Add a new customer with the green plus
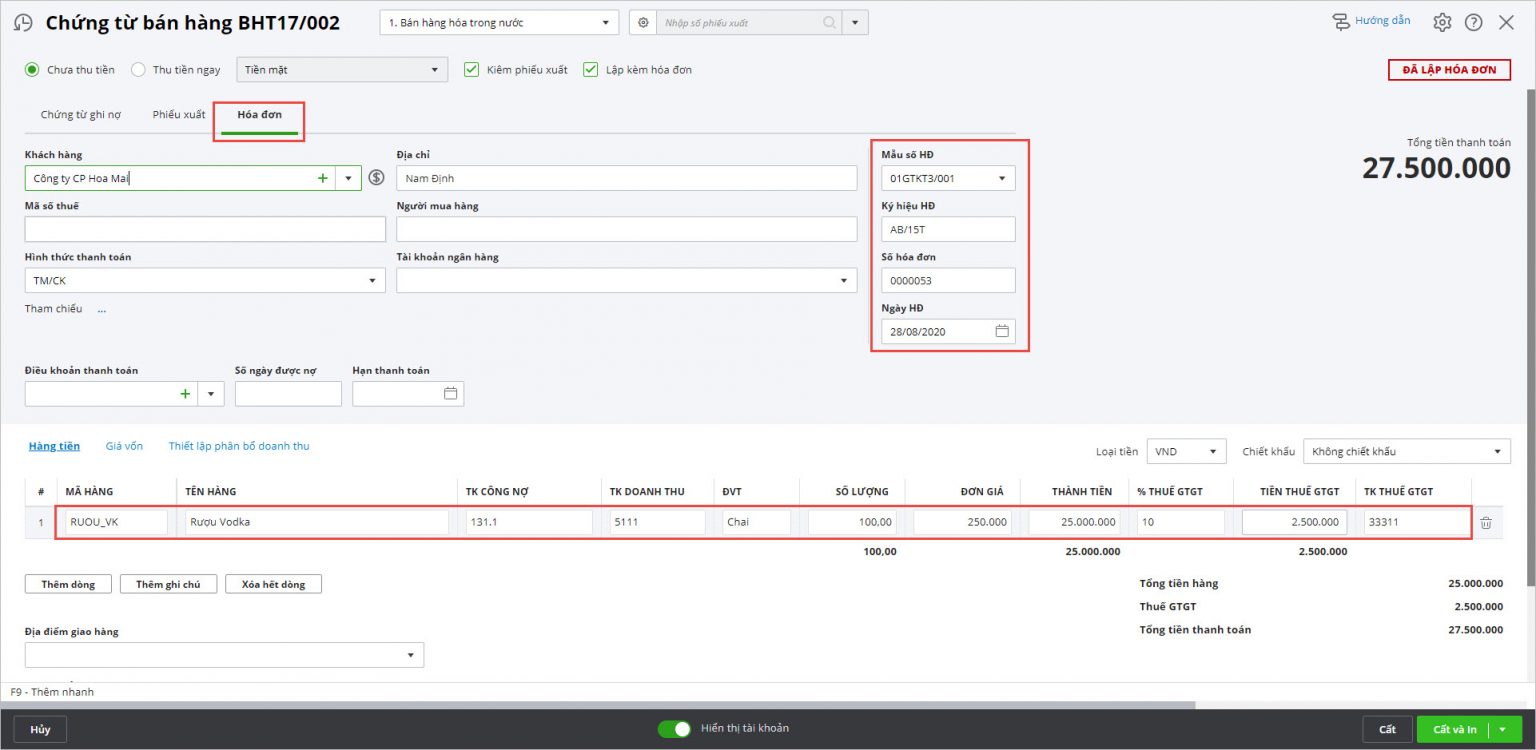Viewport: 1536px width, 750px height. pos(323,178)
